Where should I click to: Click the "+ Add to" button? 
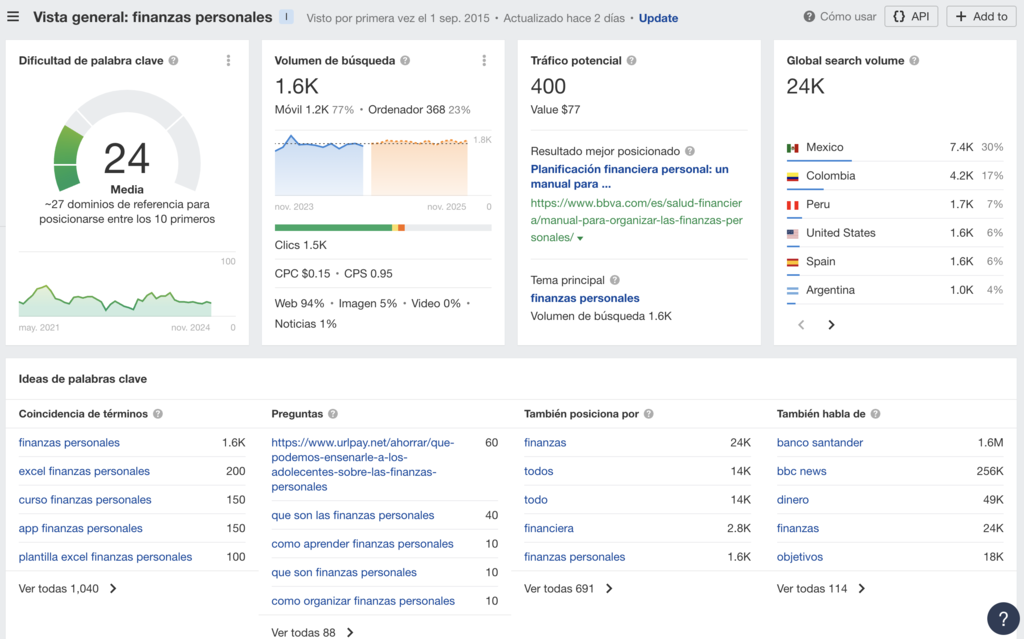tap(981, 16)
